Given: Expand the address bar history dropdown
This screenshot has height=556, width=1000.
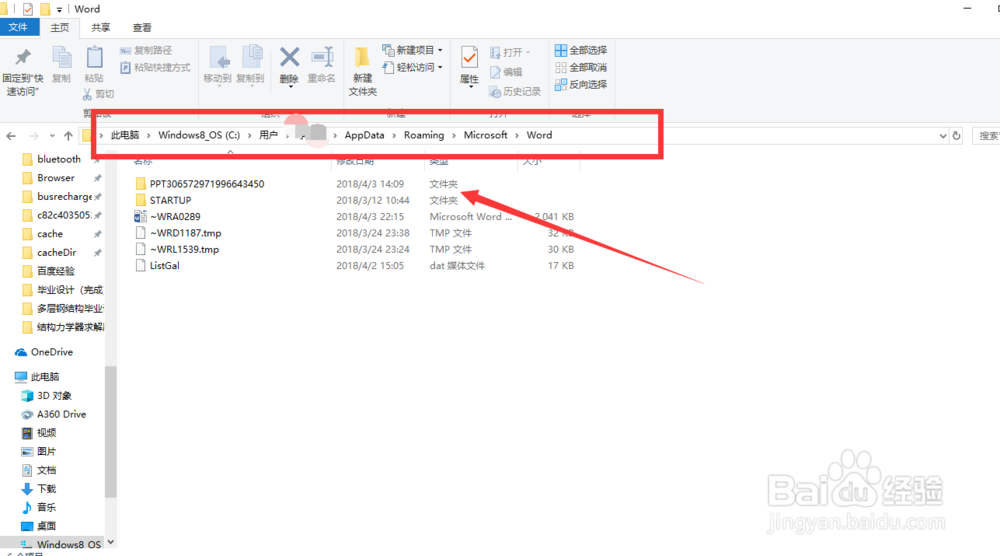Looking at the screenshot, I should [x=943, y=136].
